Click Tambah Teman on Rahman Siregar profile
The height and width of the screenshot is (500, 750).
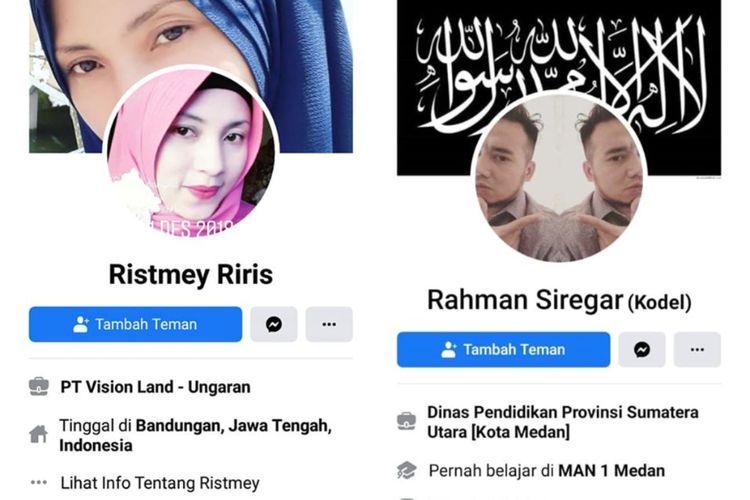tap(504, 350)
